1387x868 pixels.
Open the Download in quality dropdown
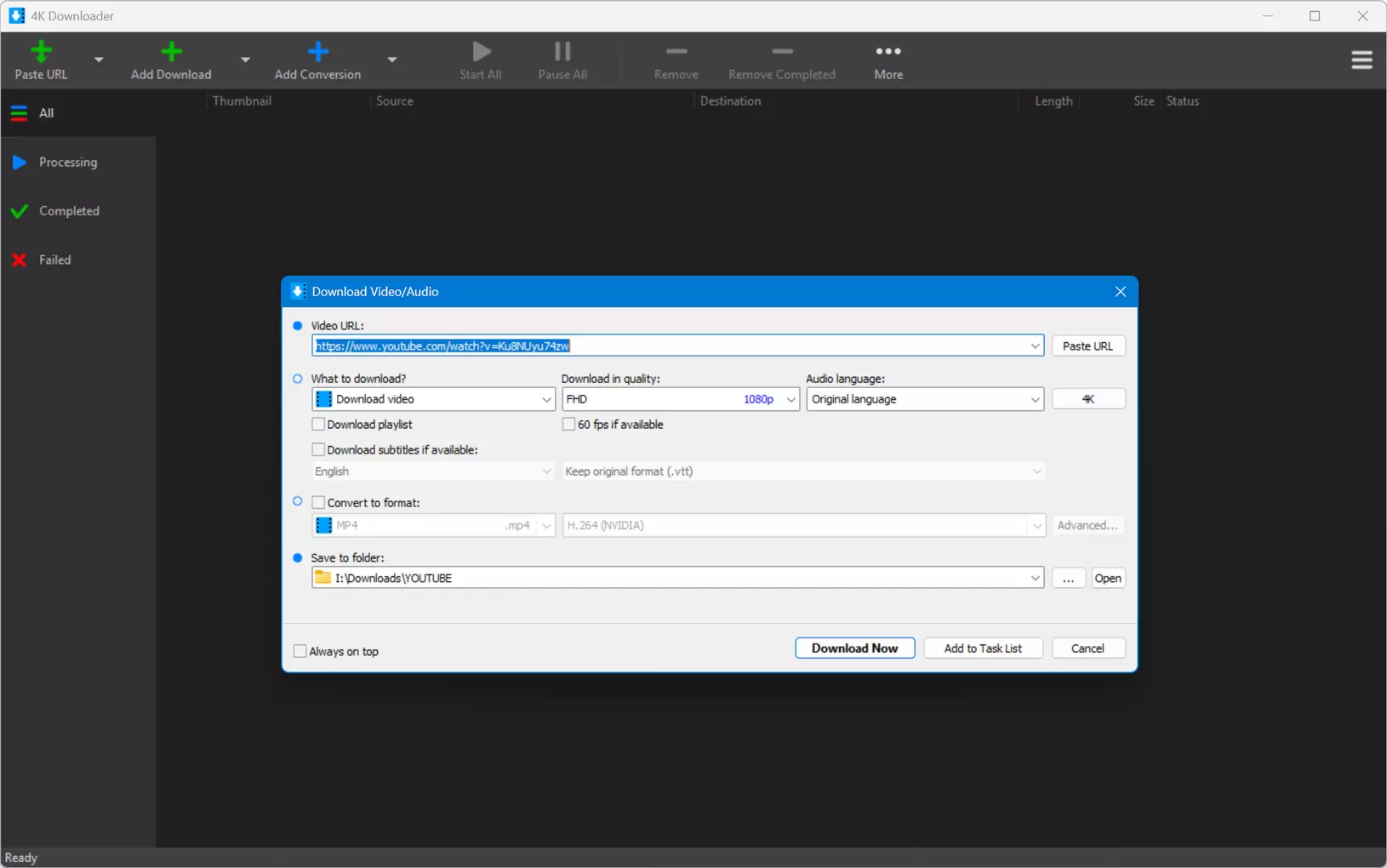681,399
